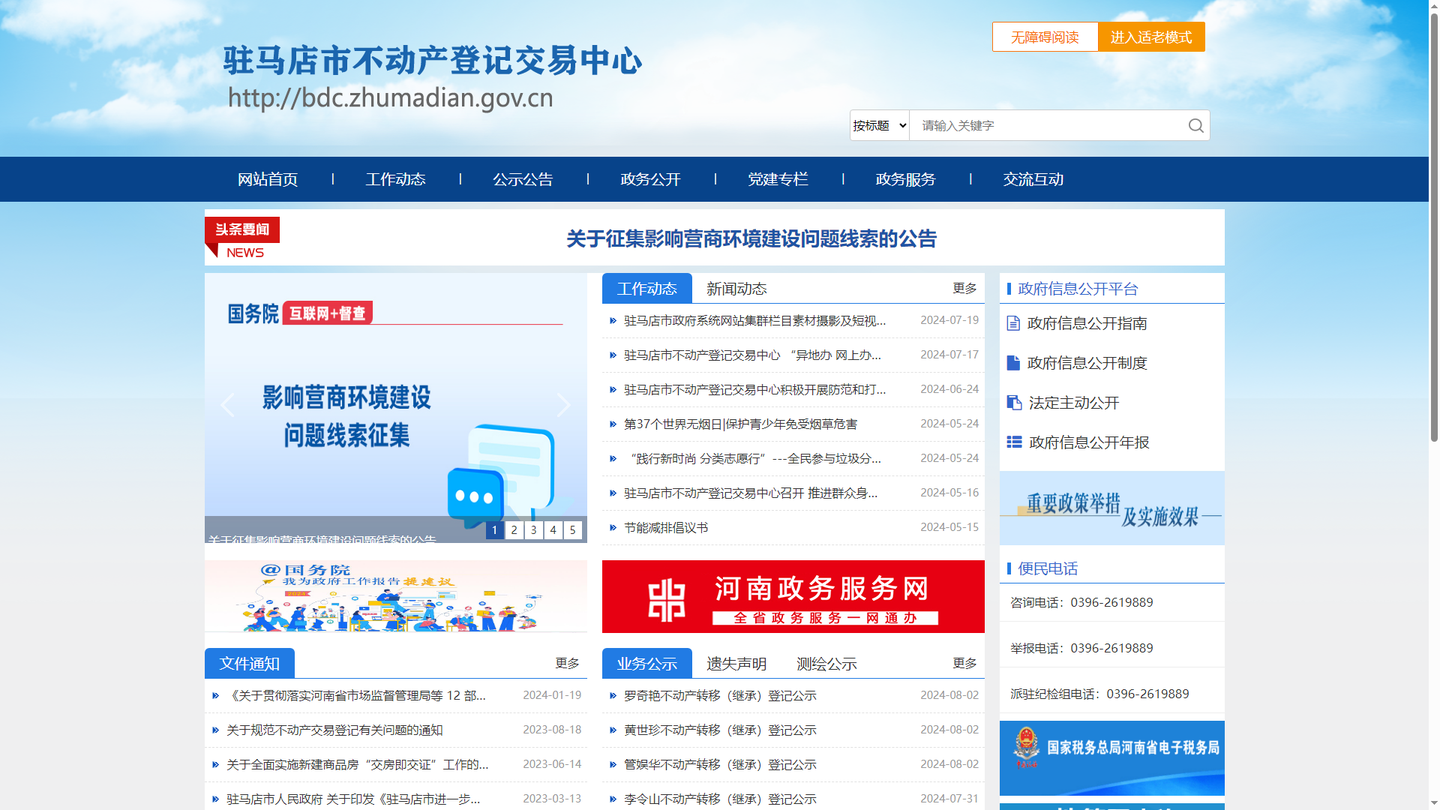Open article “践行新时尚 分类志愿行”
The height and width of the screenshot is (810, 1440).
tap(753, 459)
